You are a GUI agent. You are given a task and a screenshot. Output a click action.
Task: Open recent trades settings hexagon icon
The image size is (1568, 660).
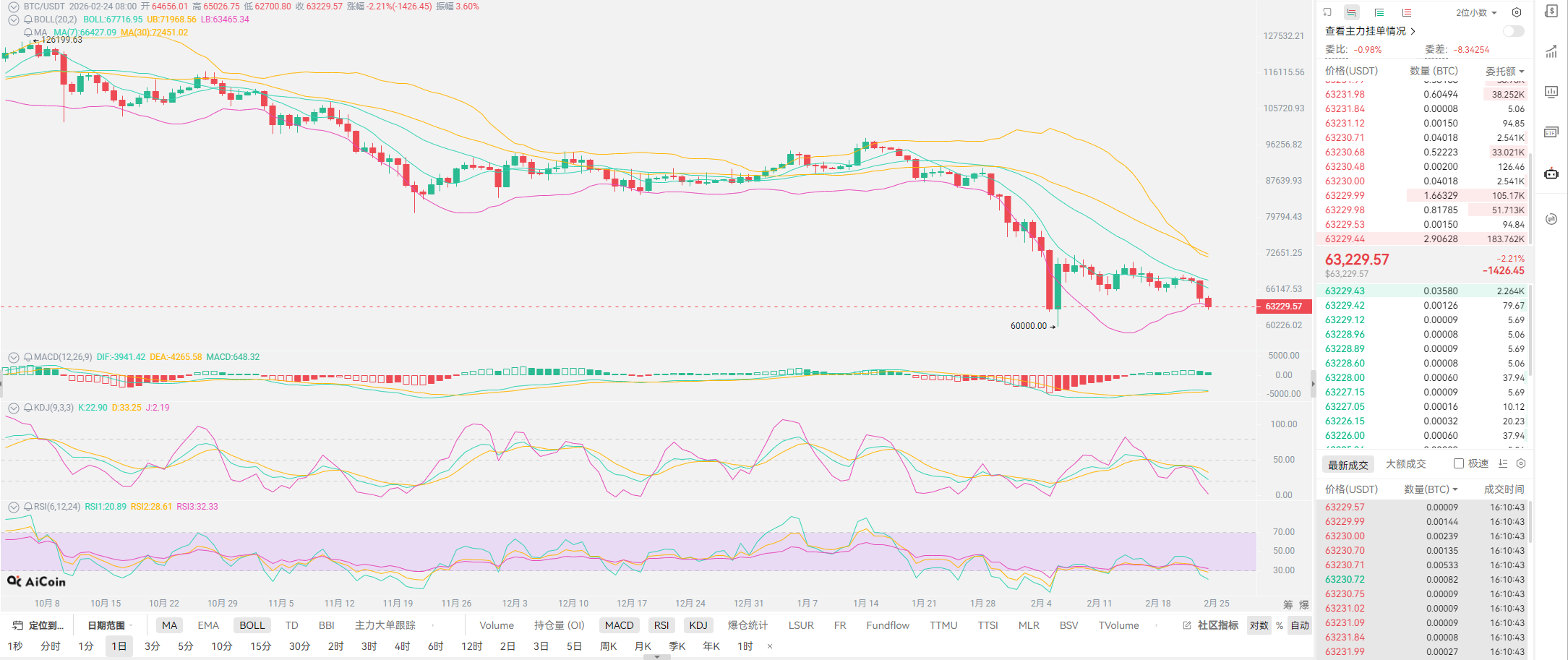(x=1521, y=463)
